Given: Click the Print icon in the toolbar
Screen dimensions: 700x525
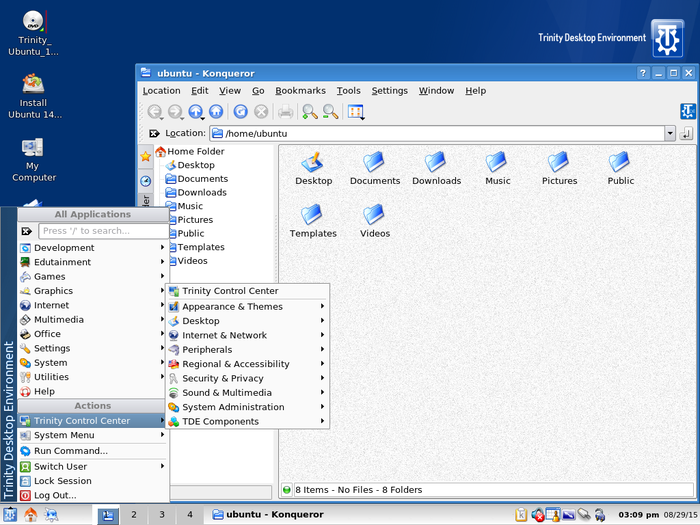Looking at the screenshot, I should click(285, 112).
